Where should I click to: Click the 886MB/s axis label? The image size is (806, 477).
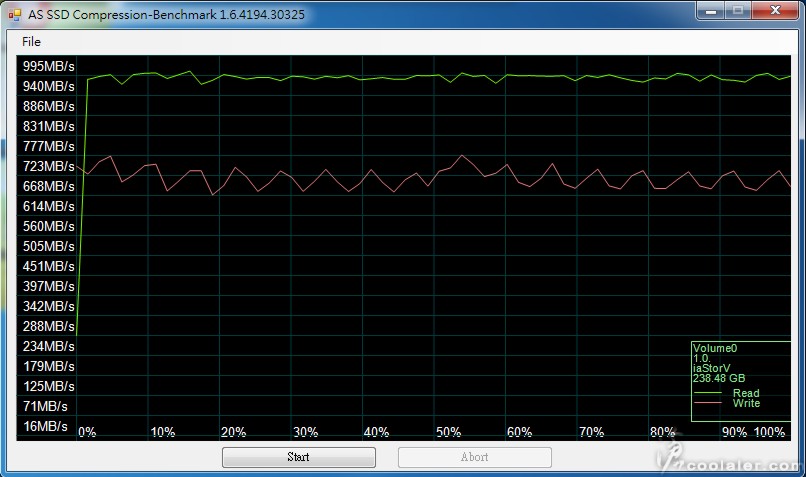tap(48, 106)
